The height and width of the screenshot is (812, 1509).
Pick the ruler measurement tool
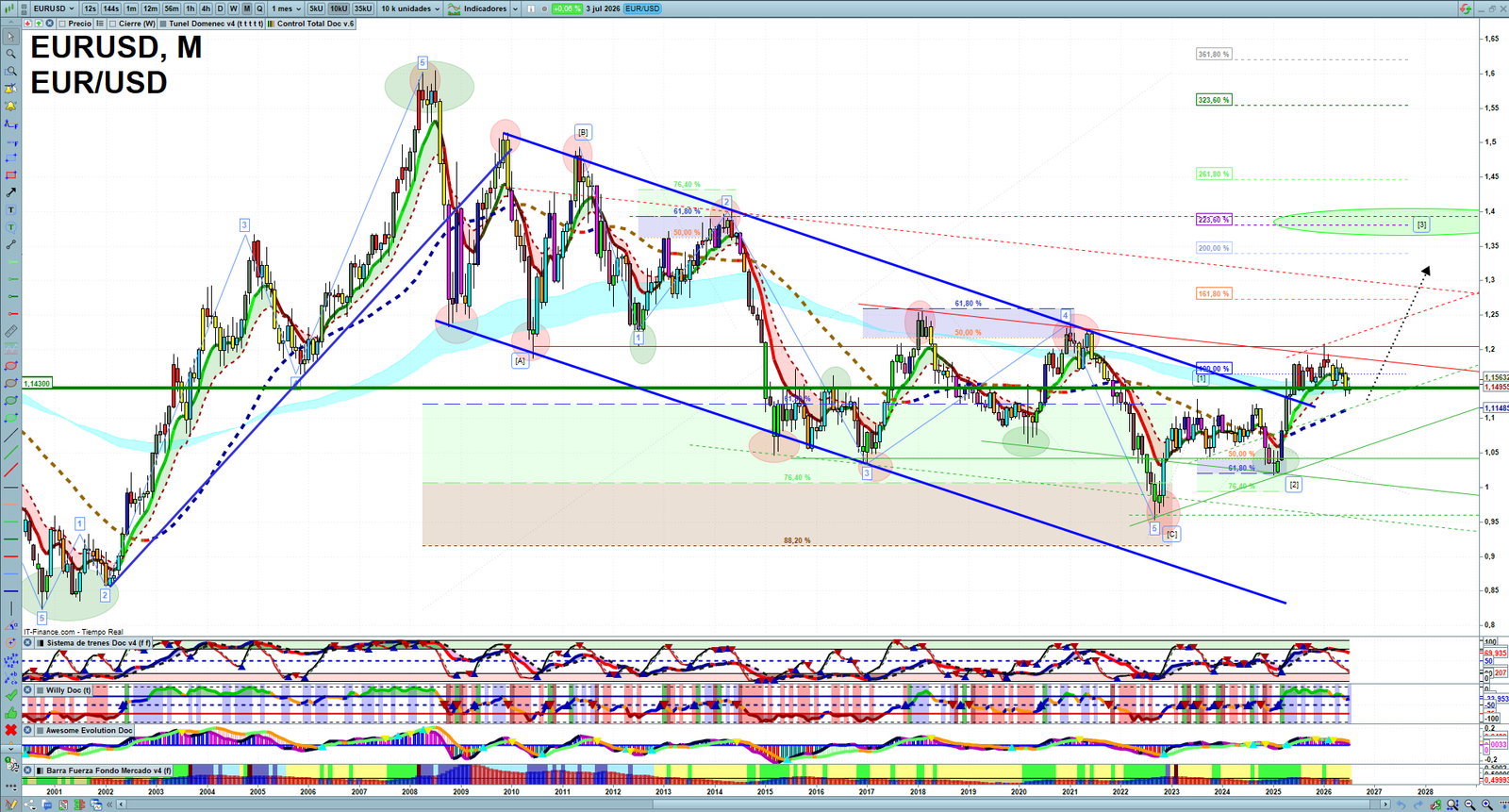[x=11, y=331]
